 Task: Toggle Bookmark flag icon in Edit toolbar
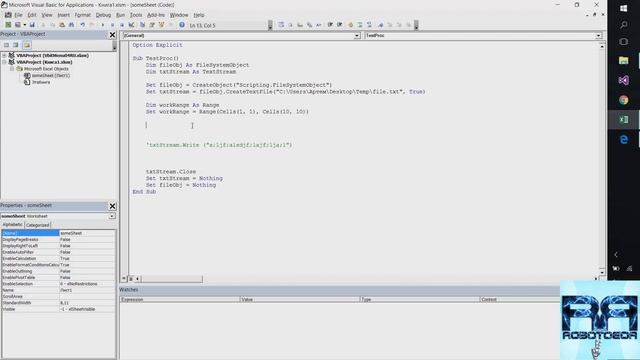tap(380, 25)
